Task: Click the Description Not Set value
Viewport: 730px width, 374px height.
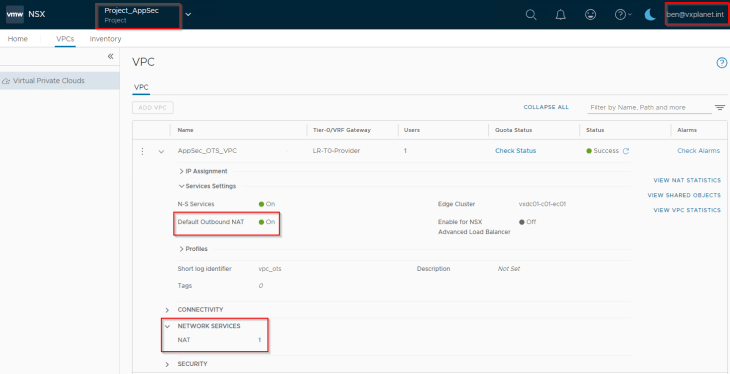Action: click(x=508, y=269)
